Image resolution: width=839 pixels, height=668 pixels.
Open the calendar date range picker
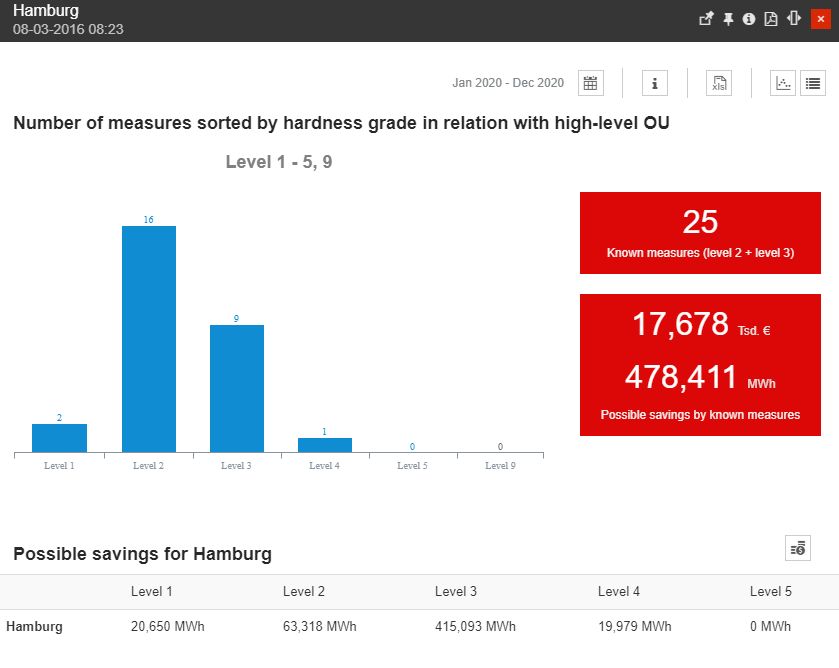591,83
